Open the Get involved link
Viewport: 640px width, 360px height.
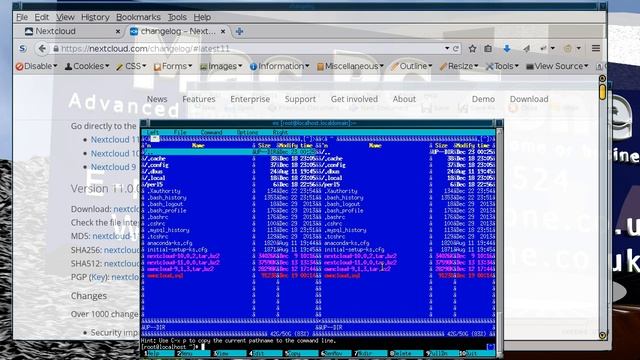[354, 99]
